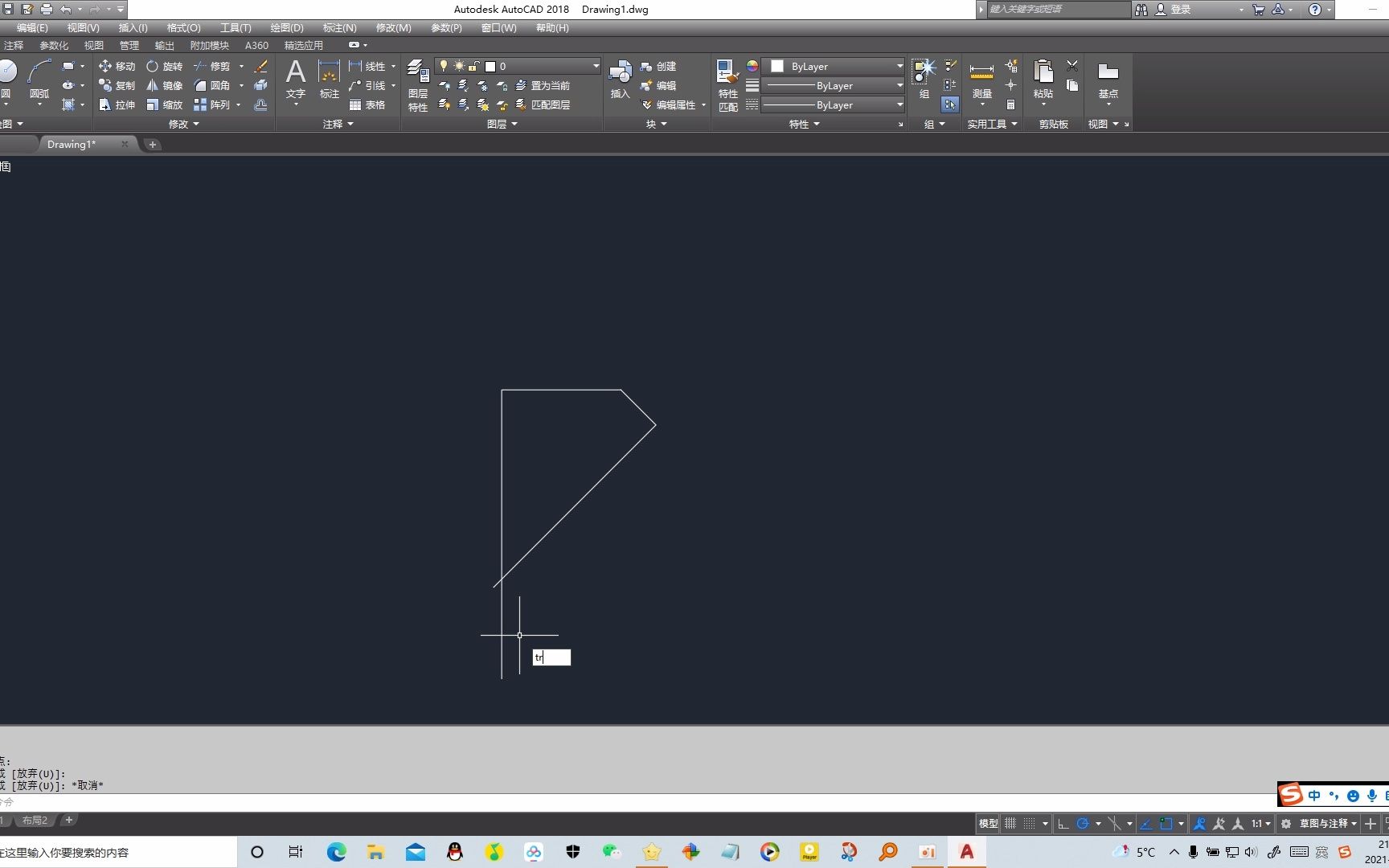The image size is (1389, 868).
Task: Expand the 修改 panel dropdown arrow
Action: [x=195, y=124]
